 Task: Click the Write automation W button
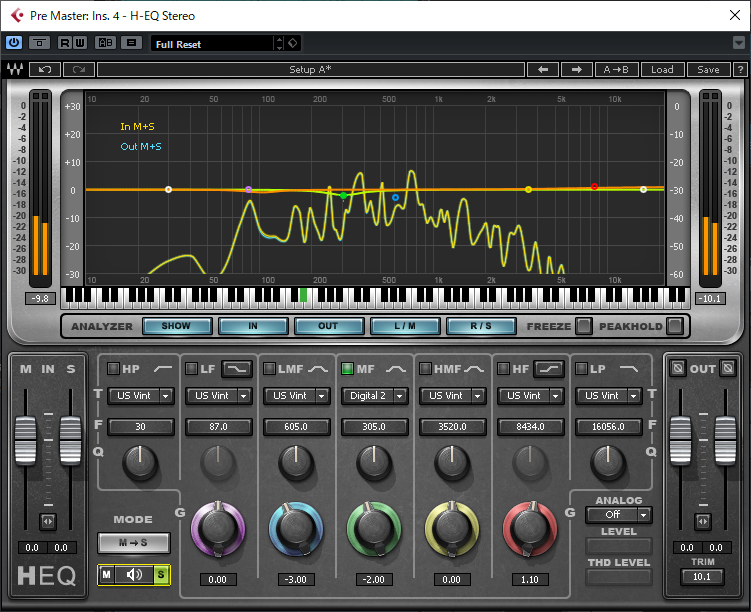pos(80,43)
